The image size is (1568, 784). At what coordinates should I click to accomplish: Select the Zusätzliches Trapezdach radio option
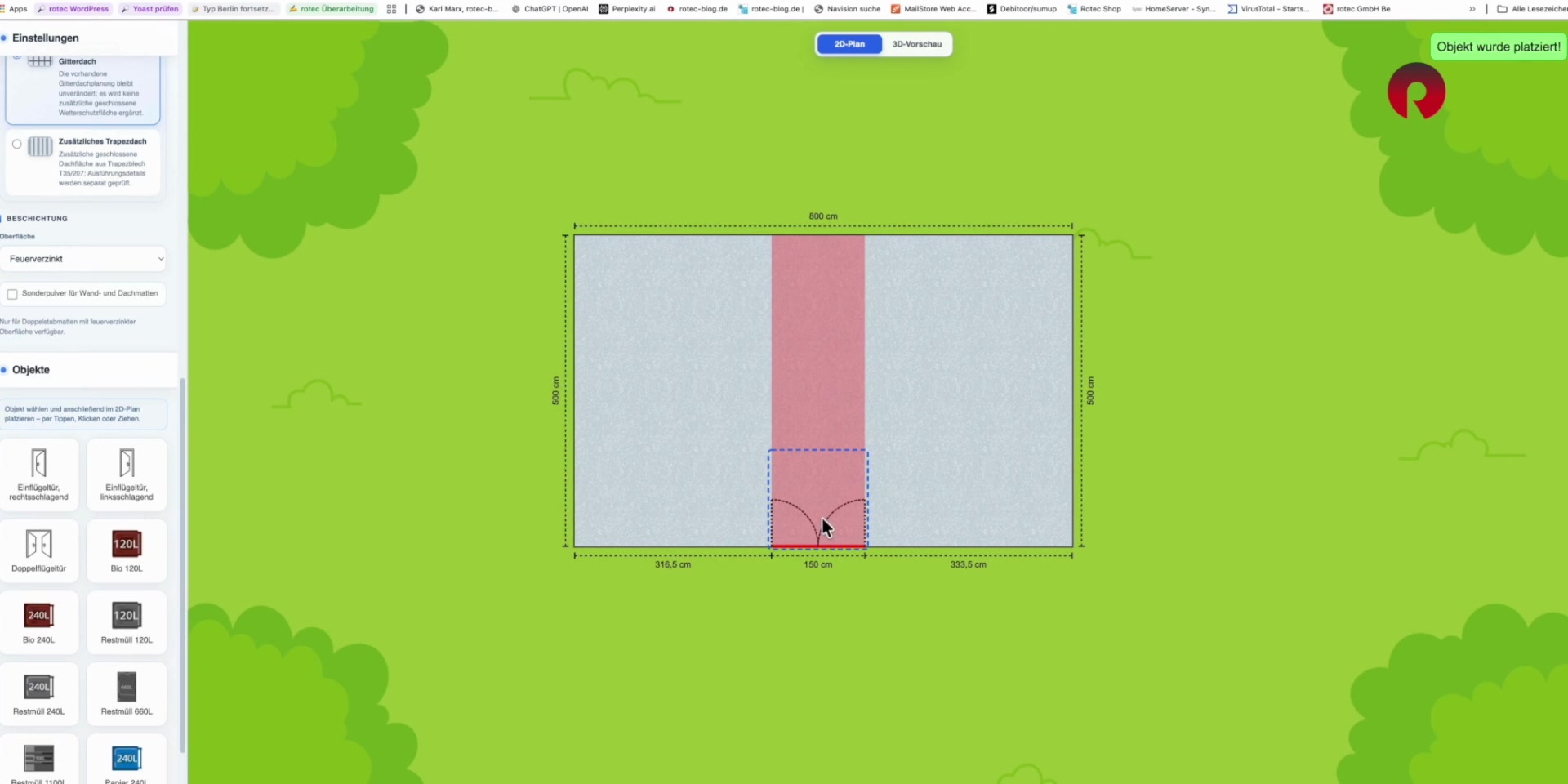[x=16, y=144]
